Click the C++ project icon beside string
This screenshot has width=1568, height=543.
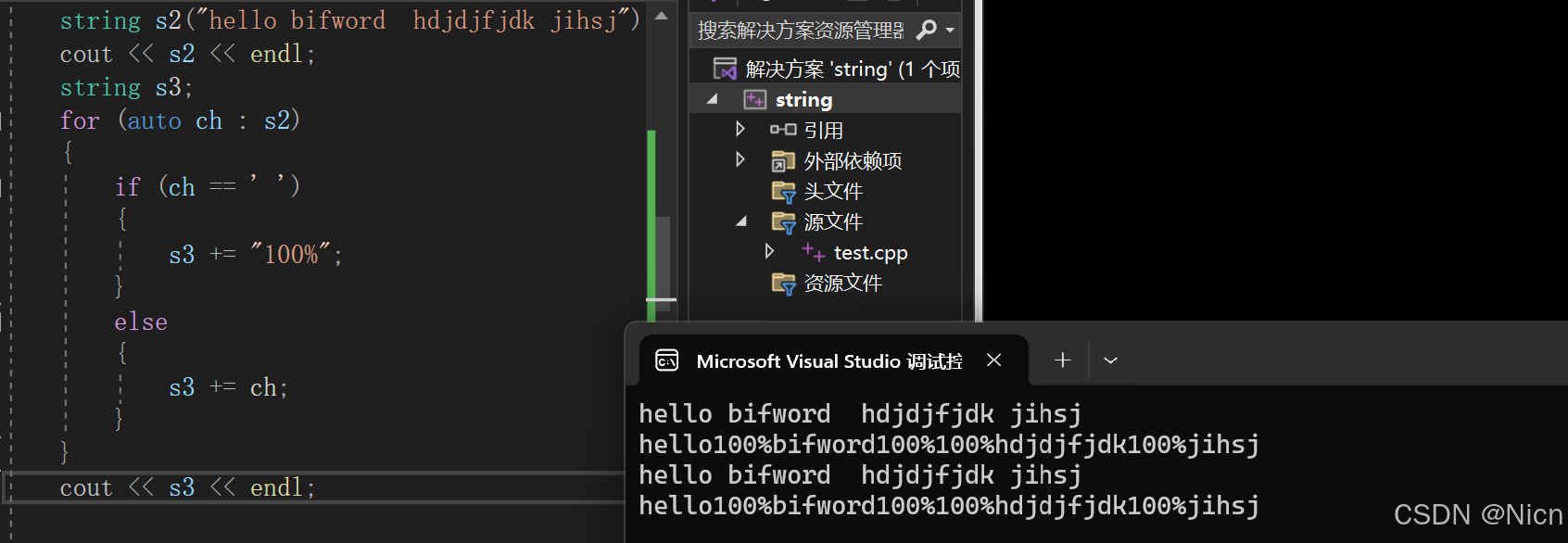point(755,99)
